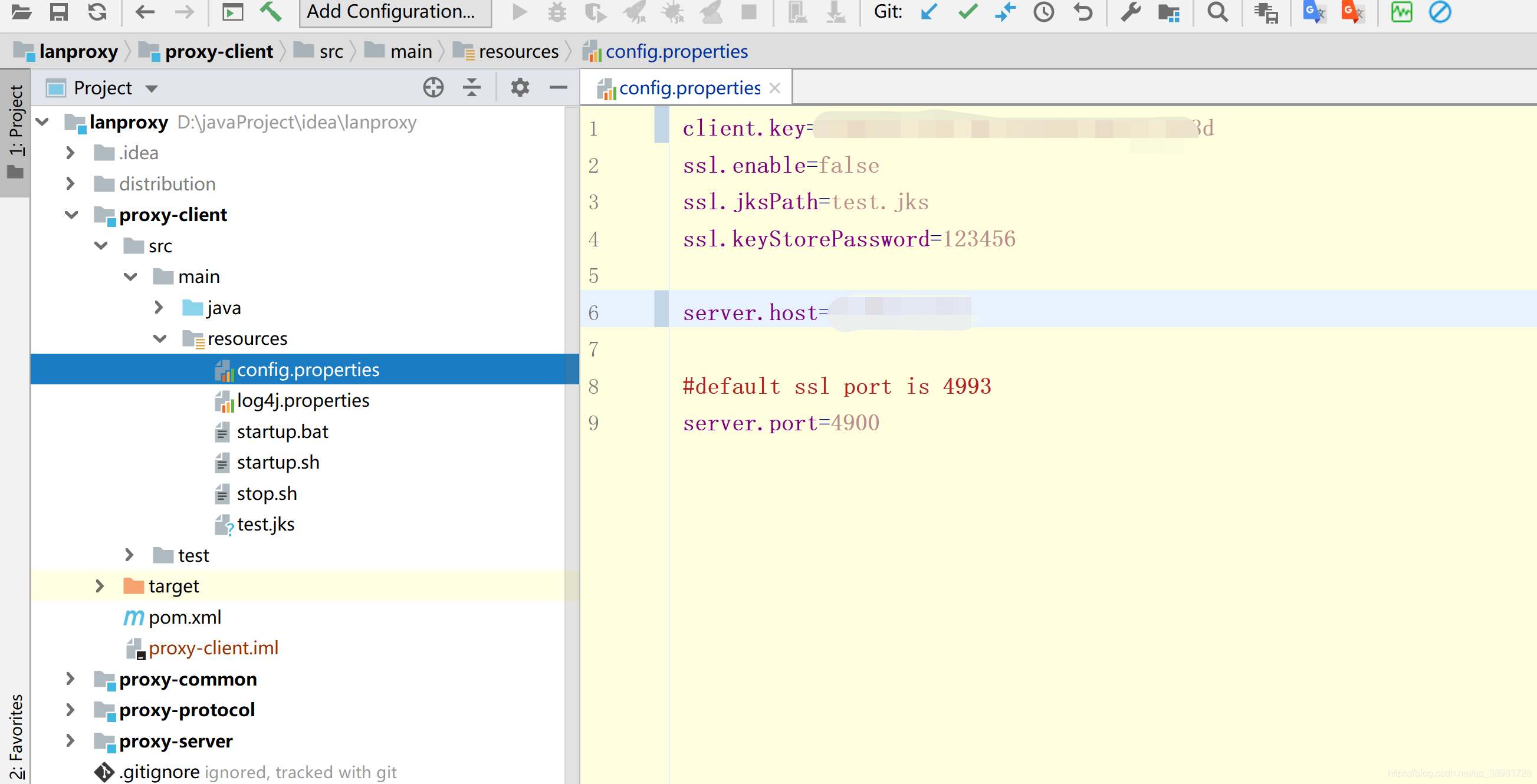This screenshot has height=784, width=1537.
Task: Expand the proxy-server module
Action: click(x=70, y=740)
